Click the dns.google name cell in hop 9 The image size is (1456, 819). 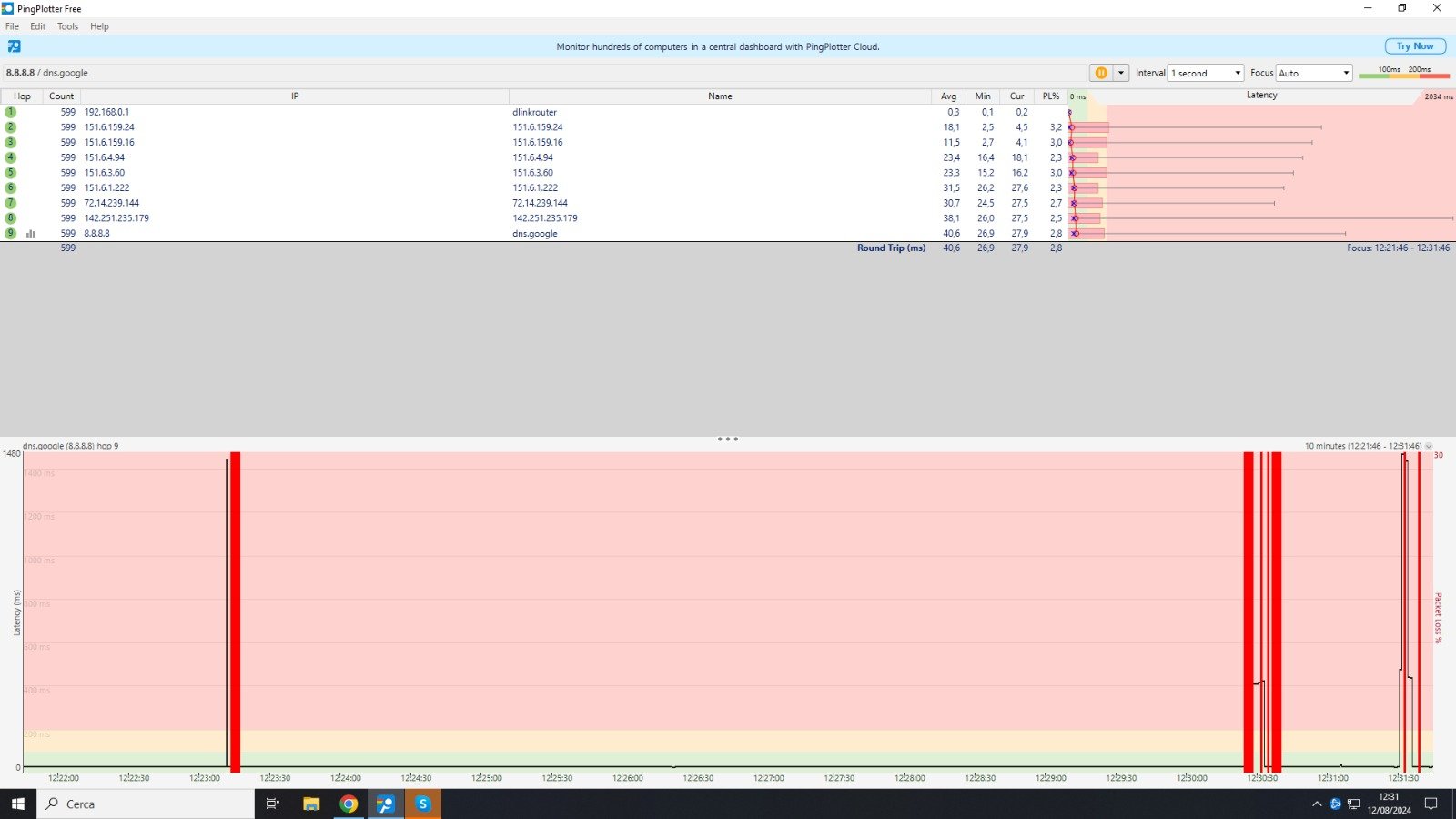click(534, 234)
